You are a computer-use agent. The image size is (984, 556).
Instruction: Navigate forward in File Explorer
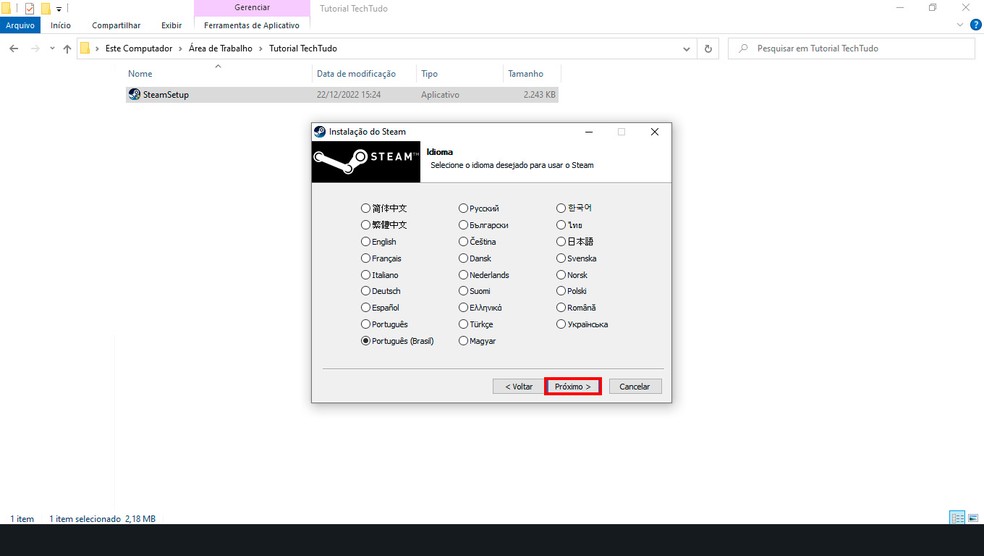pos(35,48)
